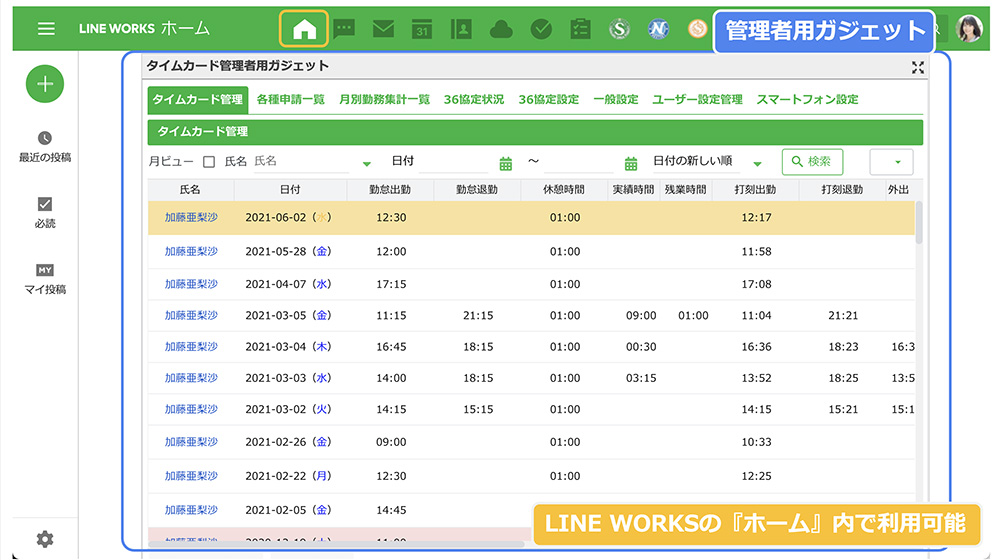Image resolution: width=1000 pixels, height=560 pixels.
Task: Open 加藤亜梨沙 link in 2021-03-03 row
Action: [191, 378]
